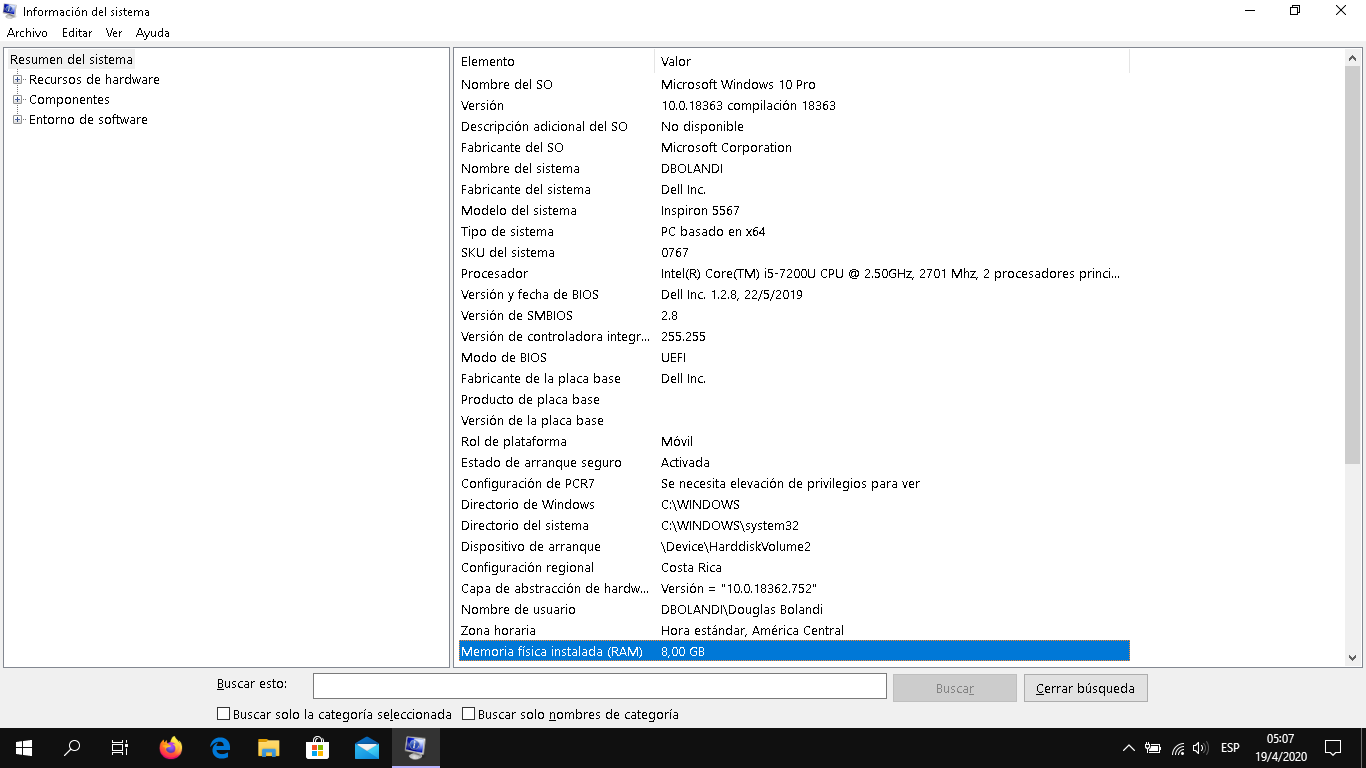Select Resumen del sistema tree item

(71, 60)
